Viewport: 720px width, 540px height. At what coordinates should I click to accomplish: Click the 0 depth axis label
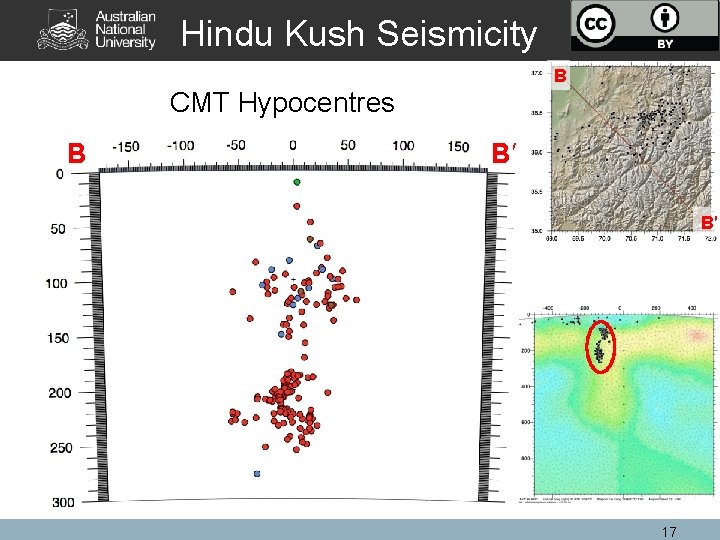click(x=60, y=174)
